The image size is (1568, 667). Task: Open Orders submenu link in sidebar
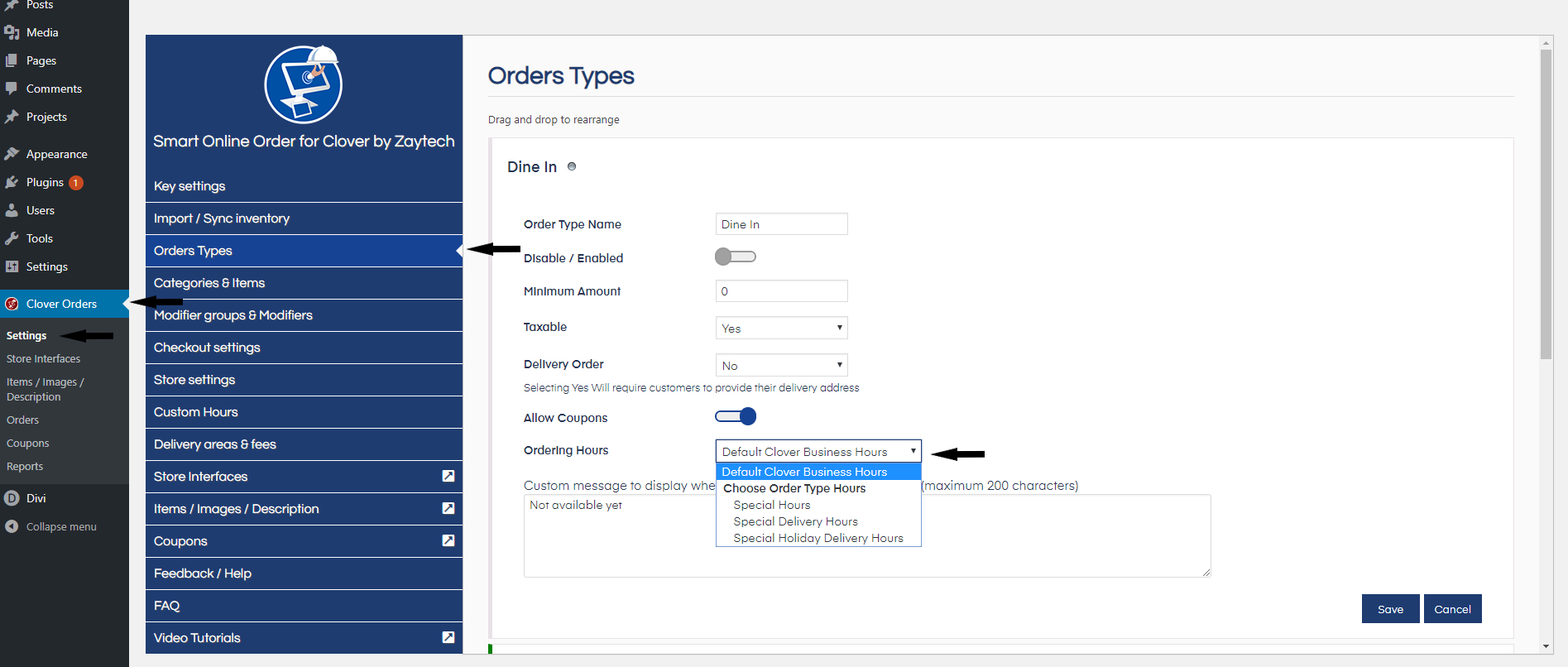tap(22, 420)
